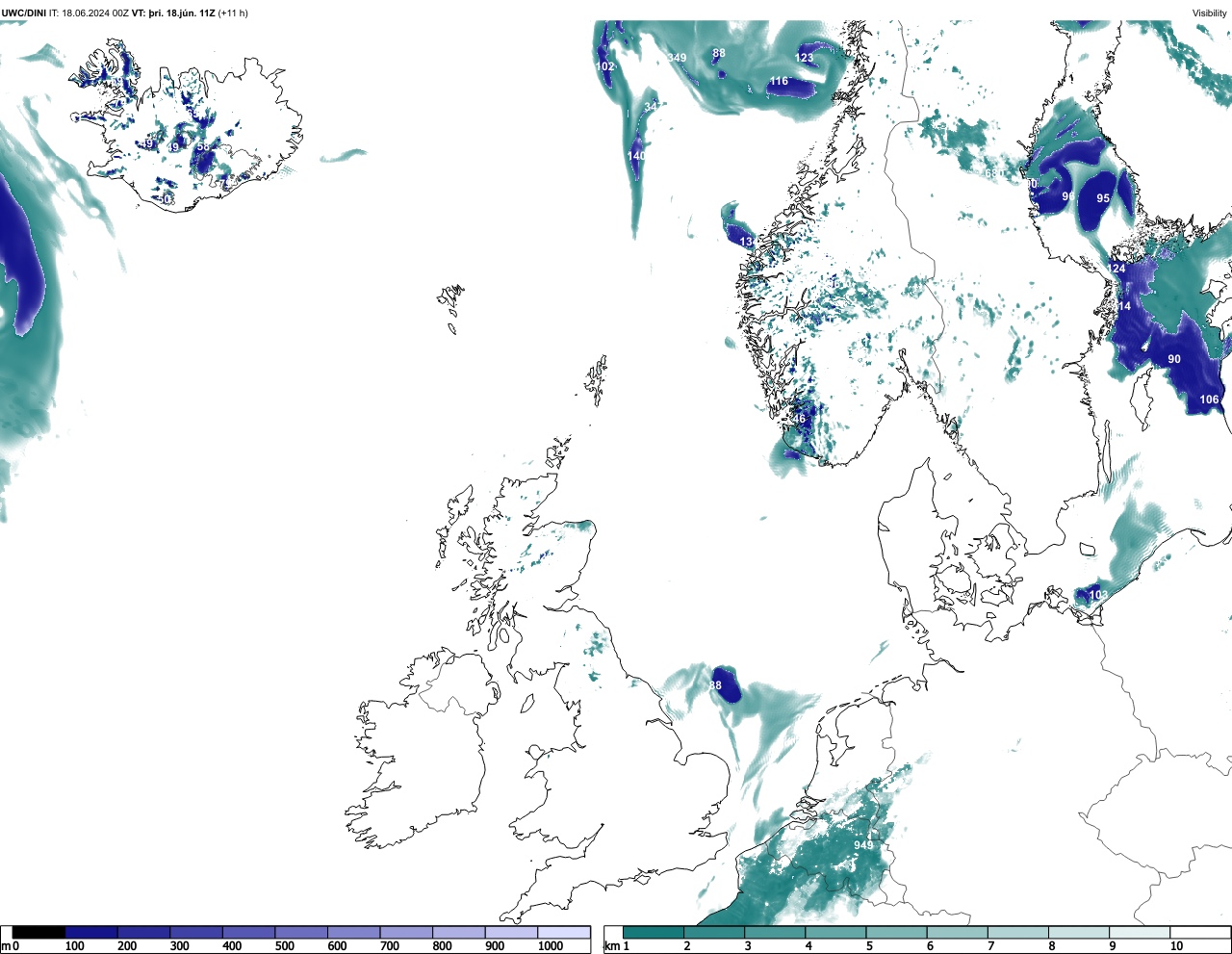
Task: Pick the 6–7 km legend swatch
Action: click(957, 932)
